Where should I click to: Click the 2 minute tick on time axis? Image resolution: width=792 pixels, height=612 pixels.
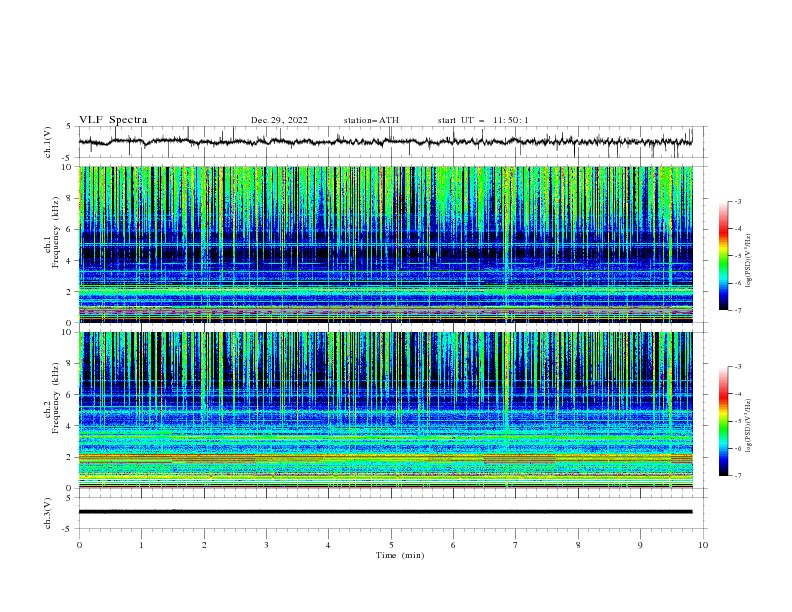(204, 545)
